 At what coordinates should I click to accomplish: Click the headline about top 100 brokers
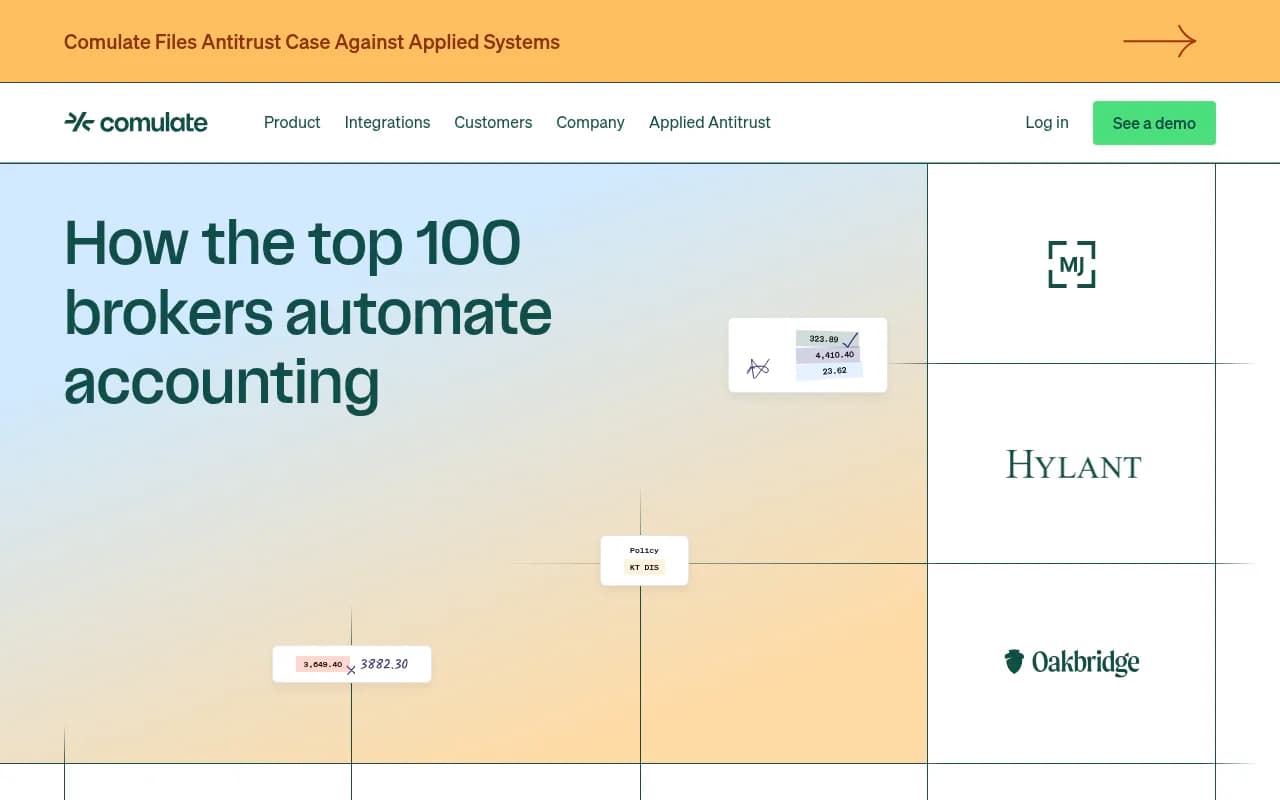pyautogui.click(x=308, y=312)
